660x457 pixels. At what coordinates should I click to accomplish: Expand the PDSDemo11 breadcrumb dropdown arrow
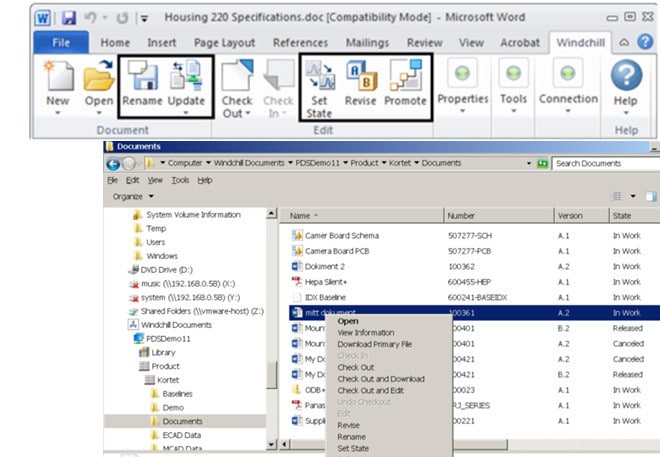(345, 163)
